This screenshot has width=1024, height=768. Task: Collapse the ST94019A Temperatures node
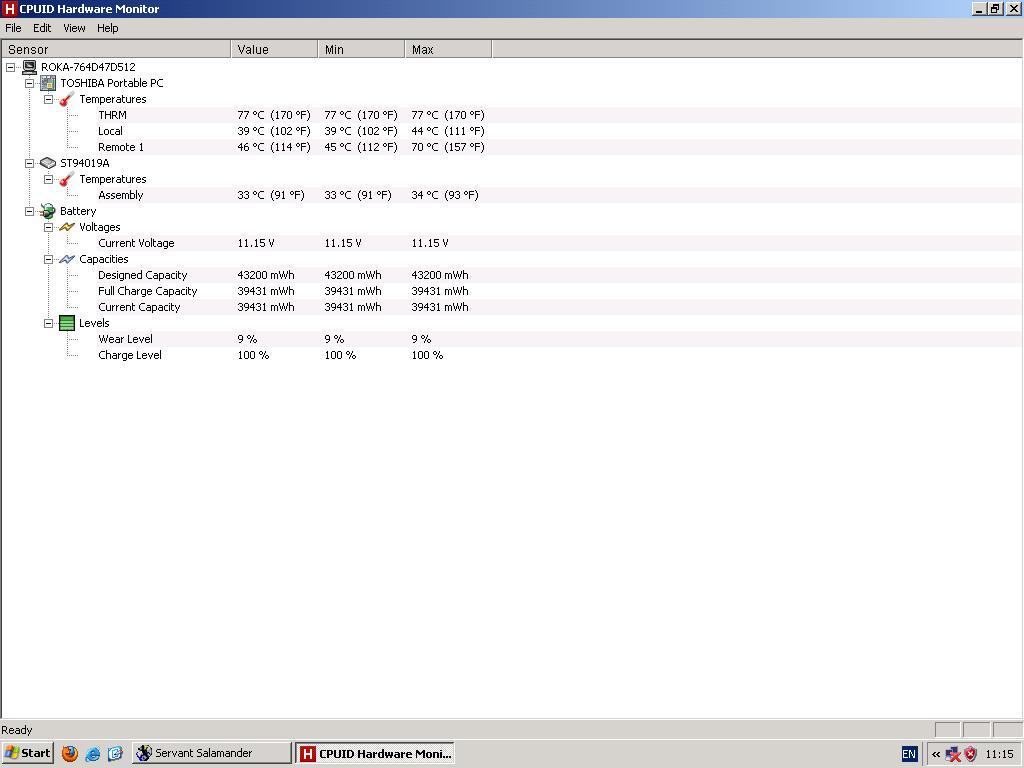(48, 179)
